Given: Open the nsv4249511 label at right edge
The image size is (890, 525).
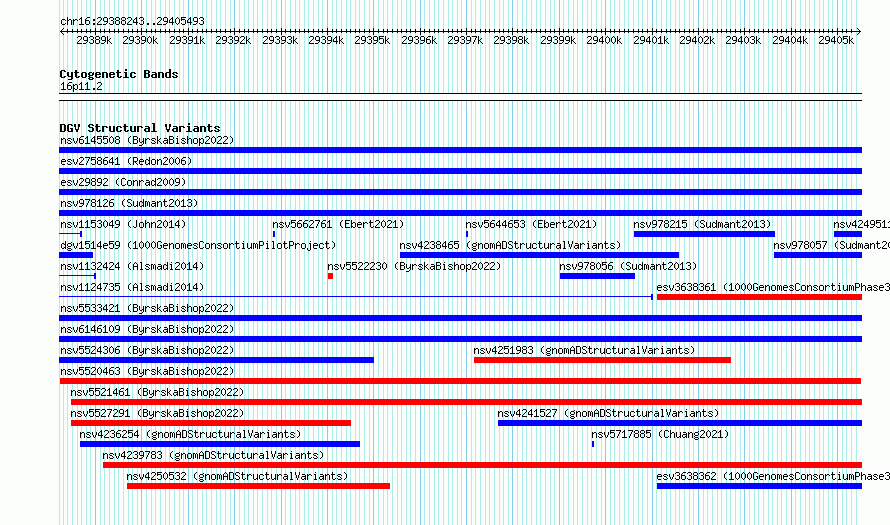Looking at the screenshot, I should pos(862,224).
